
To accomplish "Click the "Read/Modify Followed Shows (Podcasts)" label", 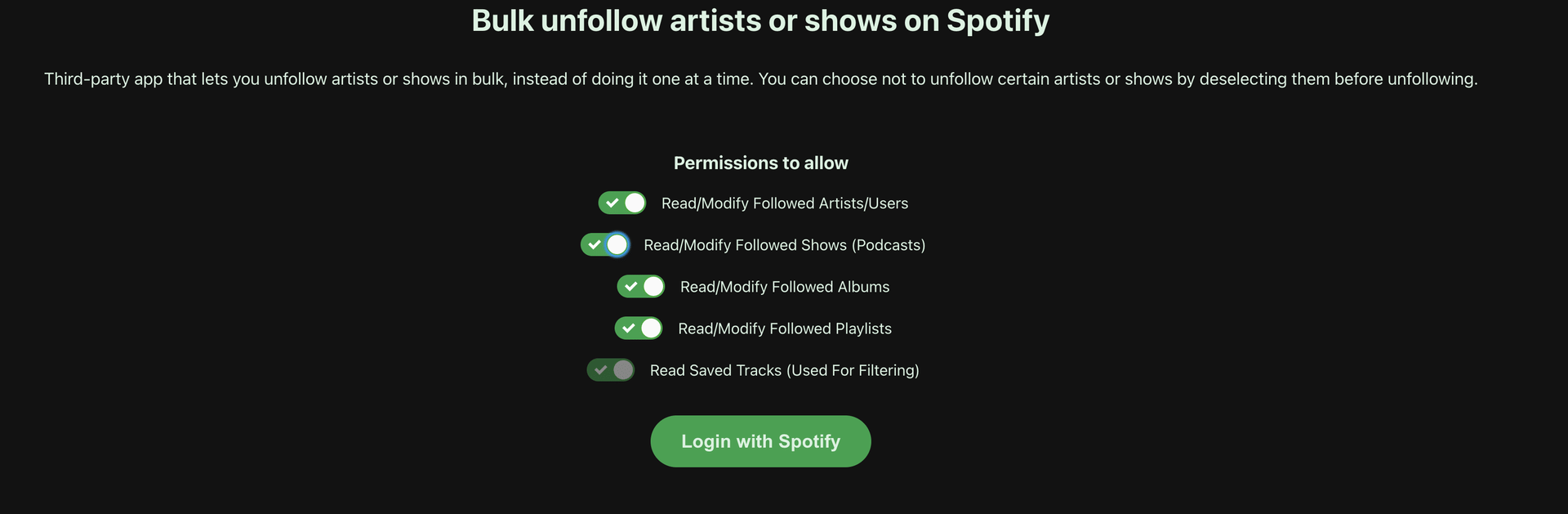I will pyautogui.click(x=784, y=245).
